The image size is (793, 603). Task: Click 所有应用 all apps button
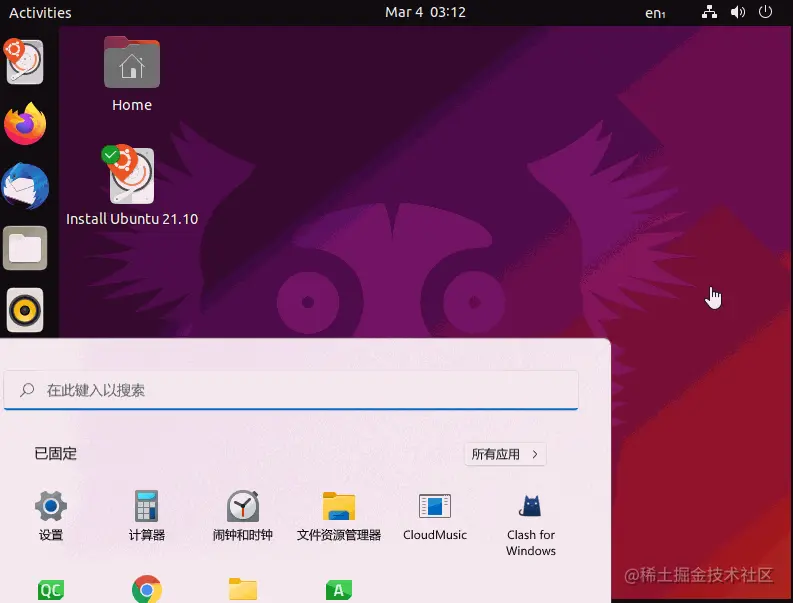point(505,454)
